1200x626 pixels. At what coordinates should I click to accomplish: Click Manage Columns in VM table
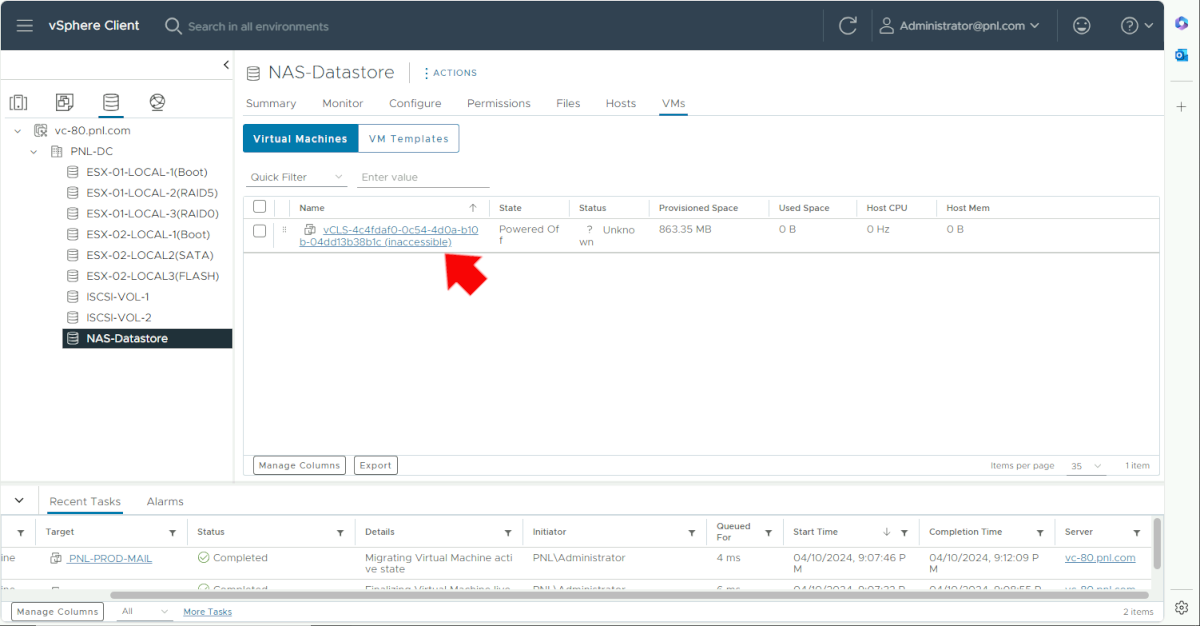point(299,465)
